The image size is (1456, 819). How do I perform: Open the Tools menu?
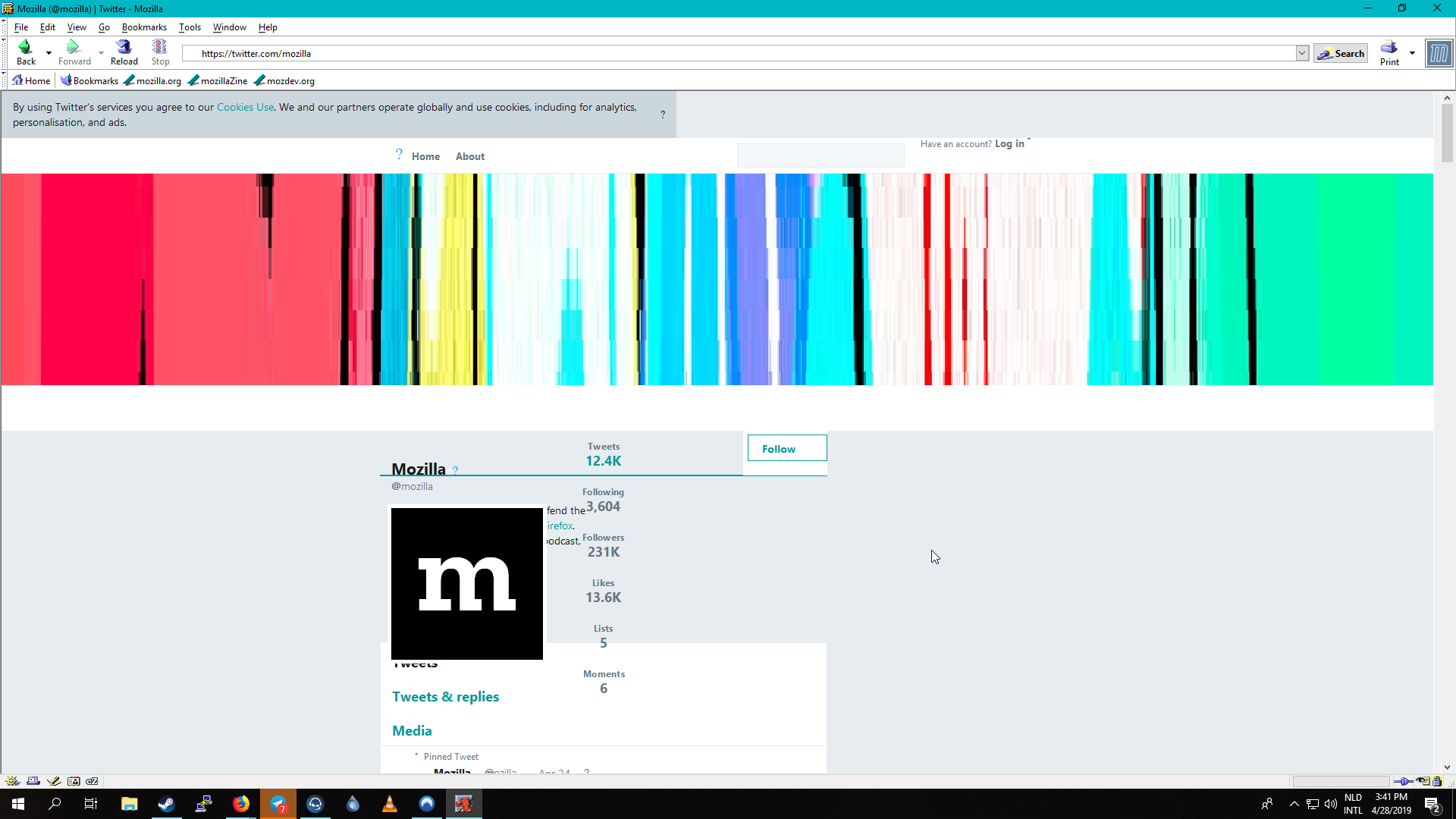click(x=190, y=27)
